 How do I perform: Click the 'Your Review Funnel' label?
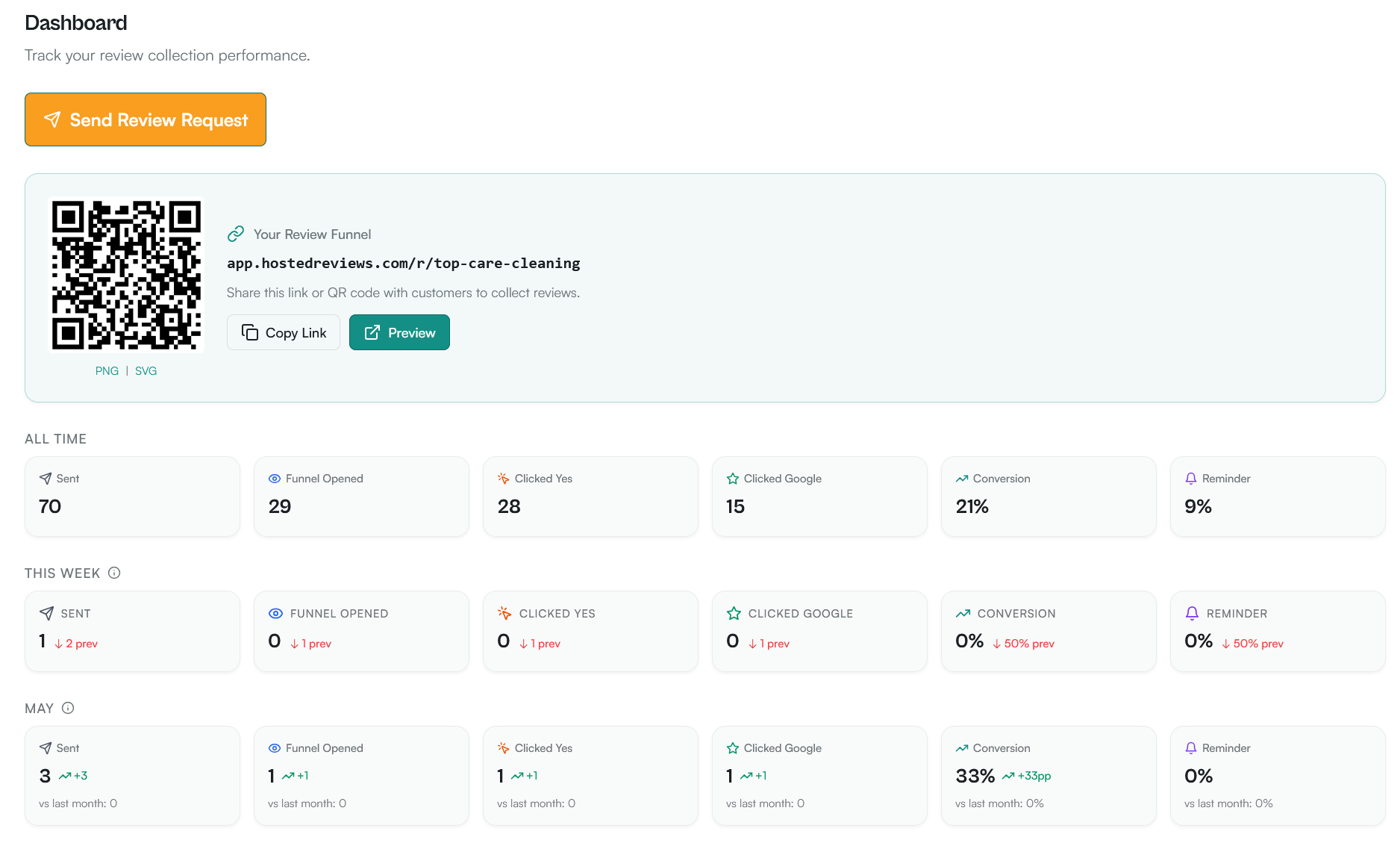[312, 234]
